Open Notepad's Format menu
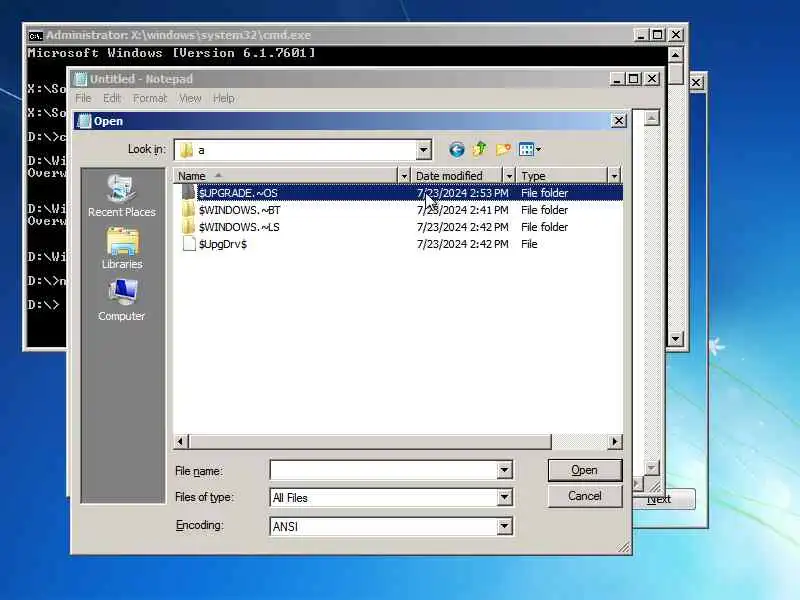 [150, 98]
